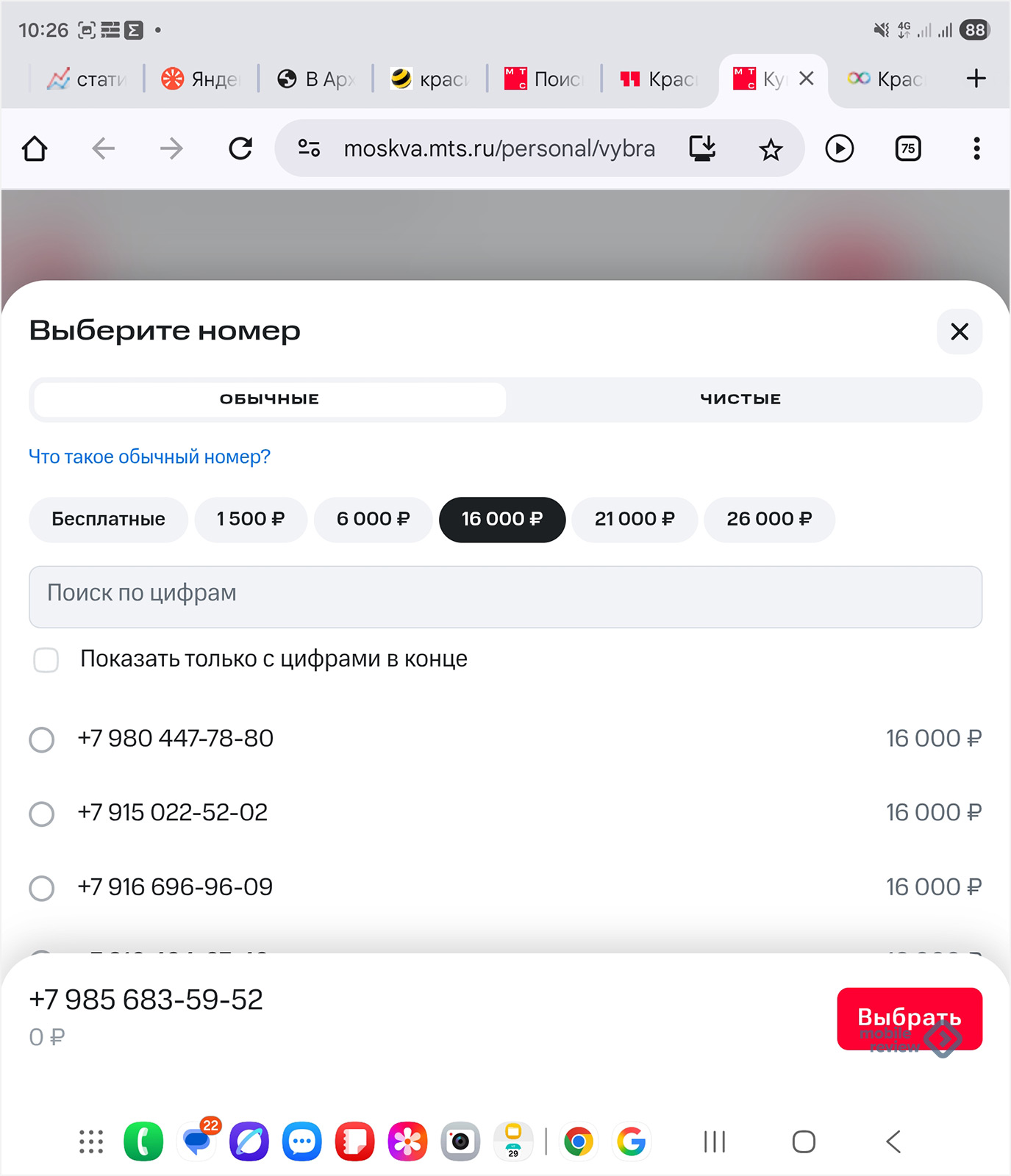Tap the download page icon in address bar
This screenshot has width=1011, height=1176.
[x=702, y=149]
